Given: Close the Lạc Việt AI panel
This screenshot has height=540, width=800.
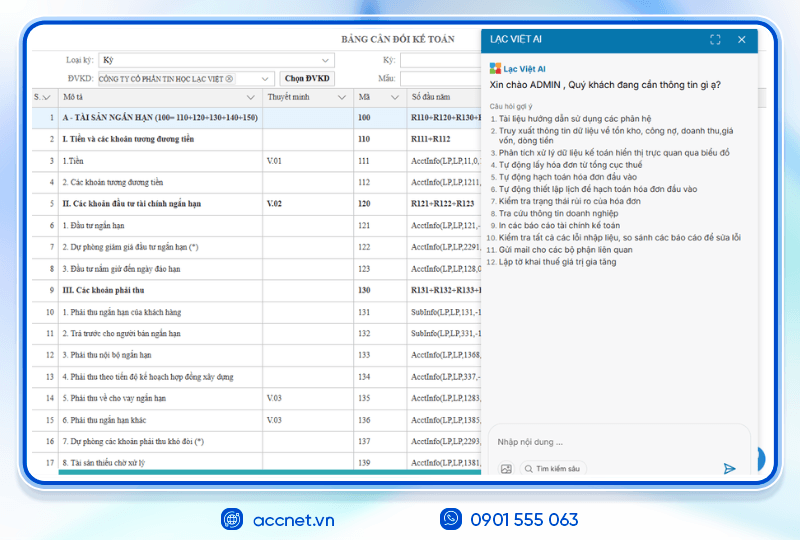Looking at the screenshot, I should tap(741, 40).
